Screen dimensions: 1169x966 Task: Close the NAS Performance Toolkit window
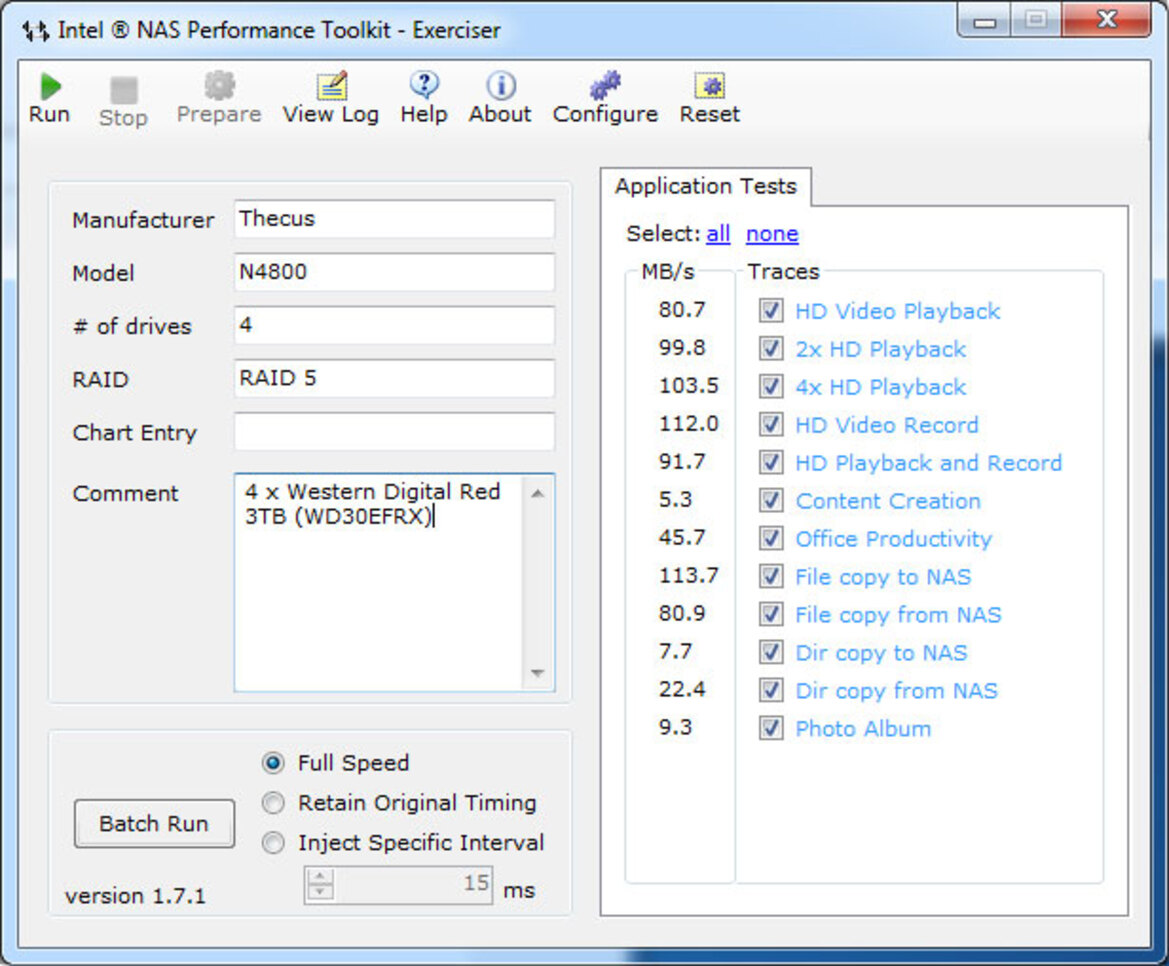(1106, 20)
